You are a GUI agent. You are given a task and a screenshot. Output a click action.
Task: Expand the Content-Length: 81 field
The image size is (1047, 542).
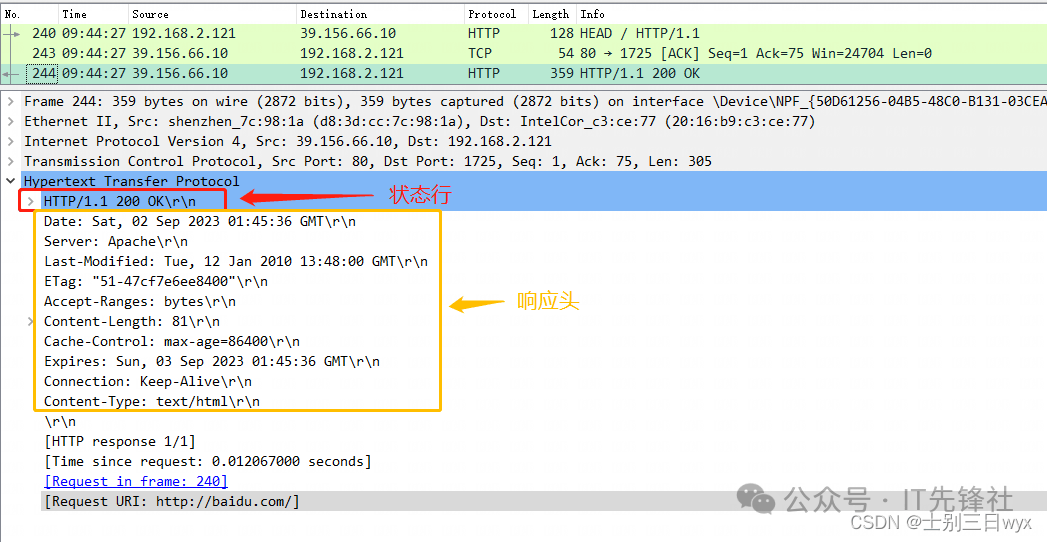[x=31, y=321]
